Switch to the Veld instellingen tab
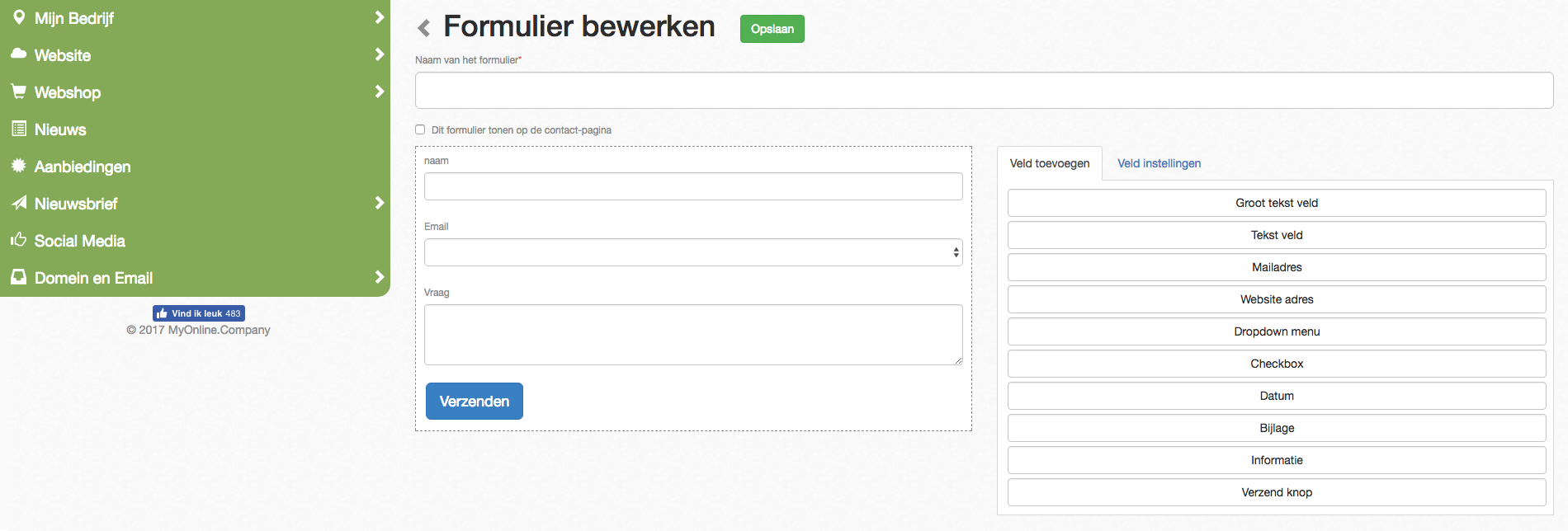Image resolution: width=1568 pixels, height=531 pixels. (x=1159, y=163)
